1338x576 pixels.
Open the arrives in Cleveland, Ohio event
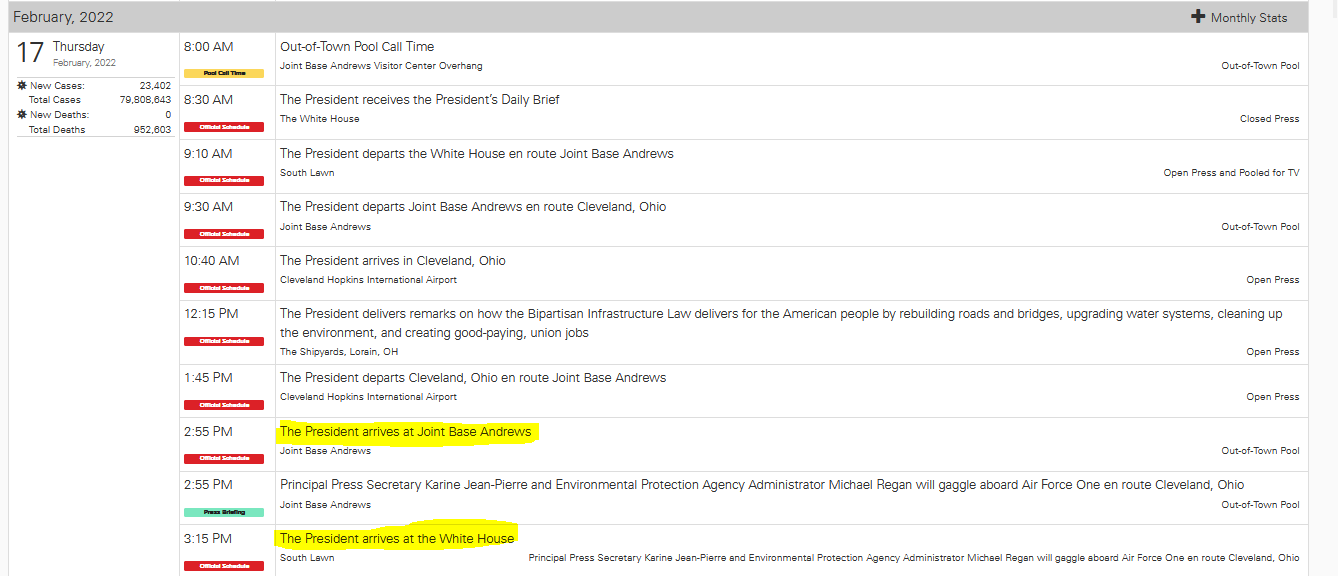(393, 261)
